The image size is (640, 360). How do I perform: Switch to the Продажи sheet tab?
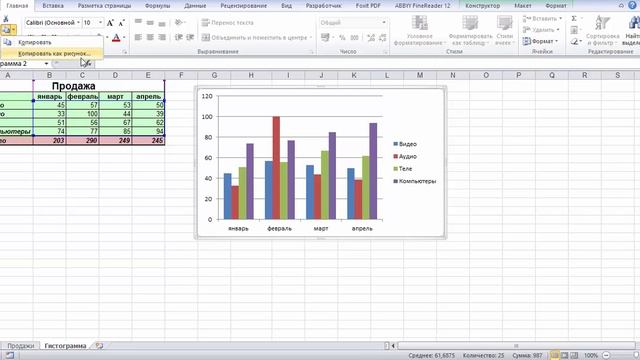[x=20, y=346]
